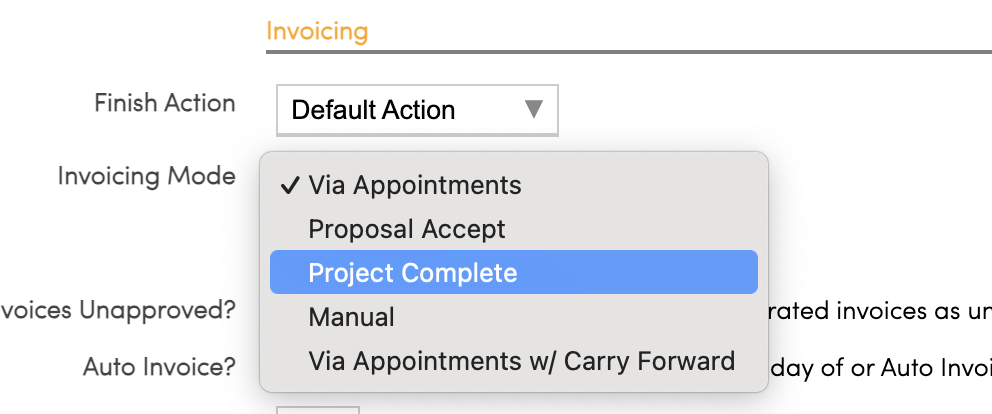
Task: Click the checkmark beside Via Appointments
Action: [x=290, y=185]
